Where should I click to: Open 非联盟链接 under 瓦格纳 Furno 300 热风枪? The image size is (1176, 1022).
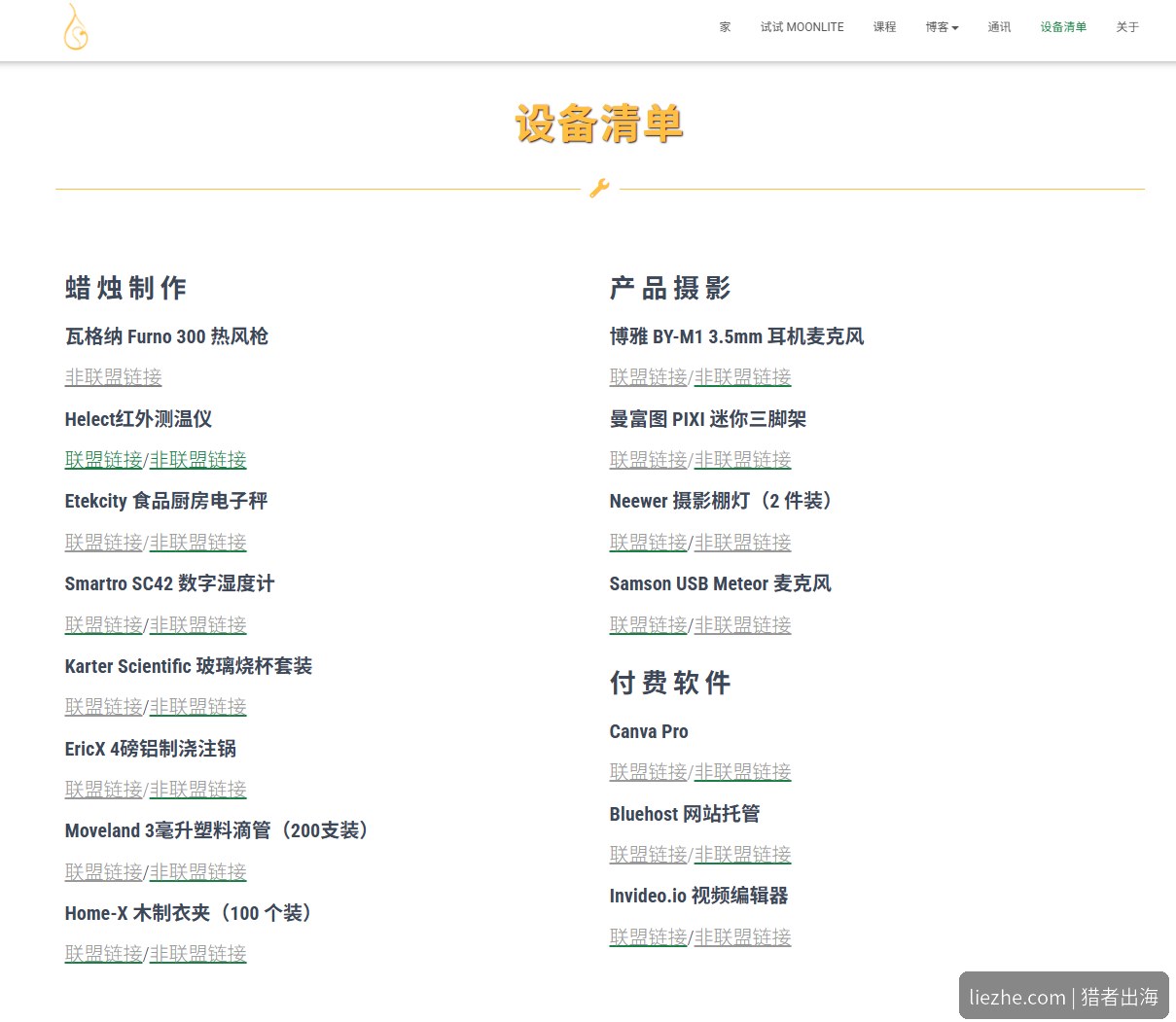pyautogui.click(x=114, y=377)
